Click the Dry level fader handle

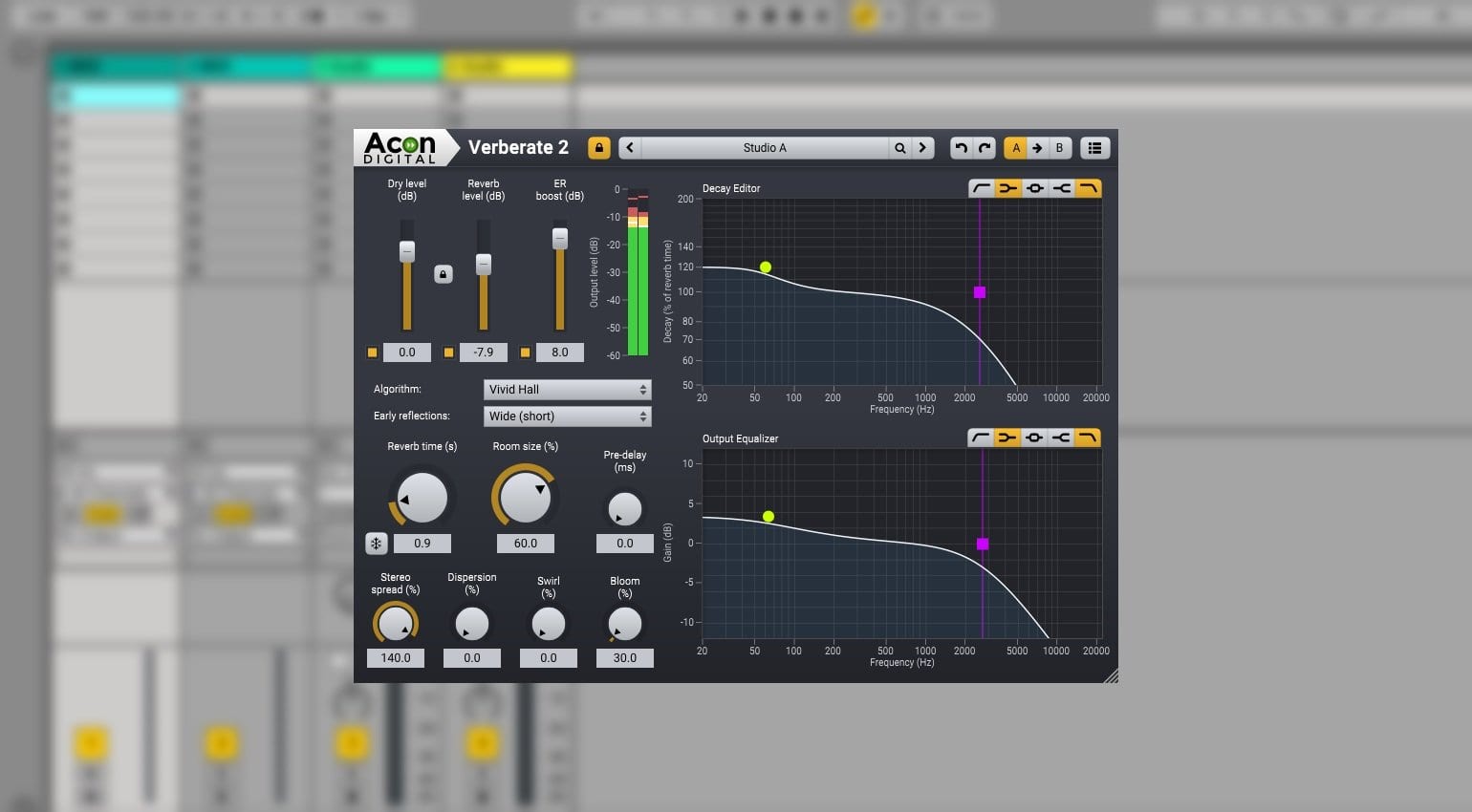(x=407, y=251)
